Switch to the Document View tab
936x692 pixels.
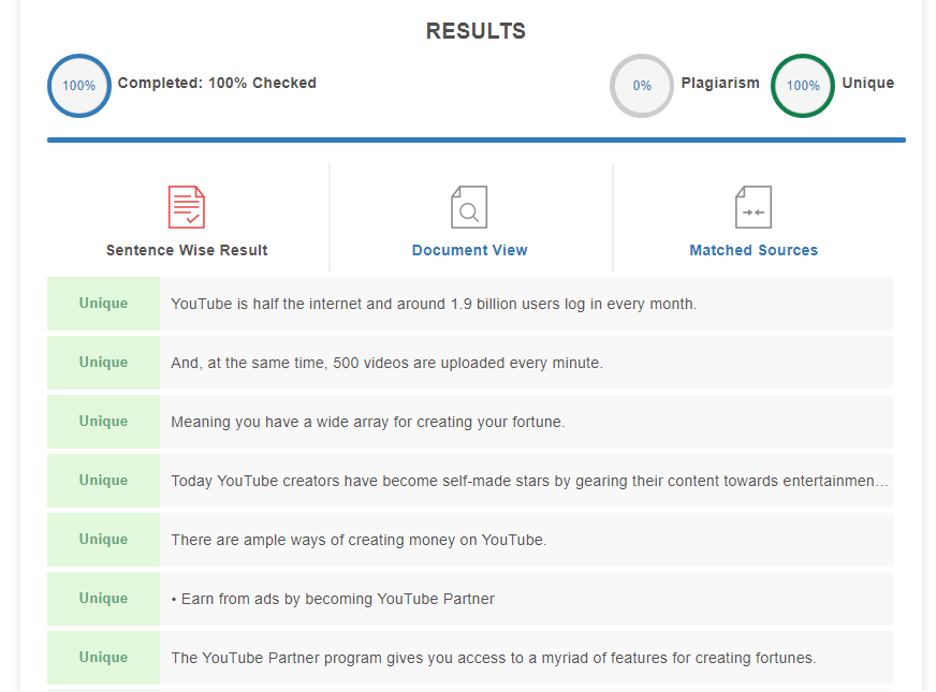[469, 250]
